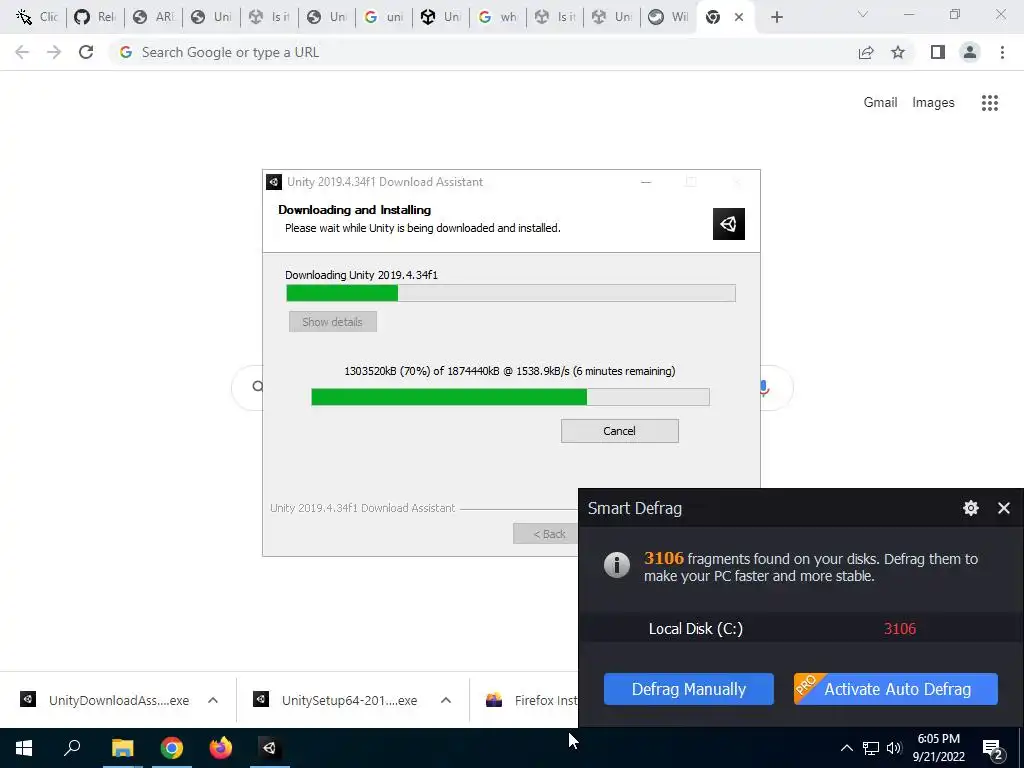
Task: Reload the current page
Action: pyautogui.click(x=86, y=52)
